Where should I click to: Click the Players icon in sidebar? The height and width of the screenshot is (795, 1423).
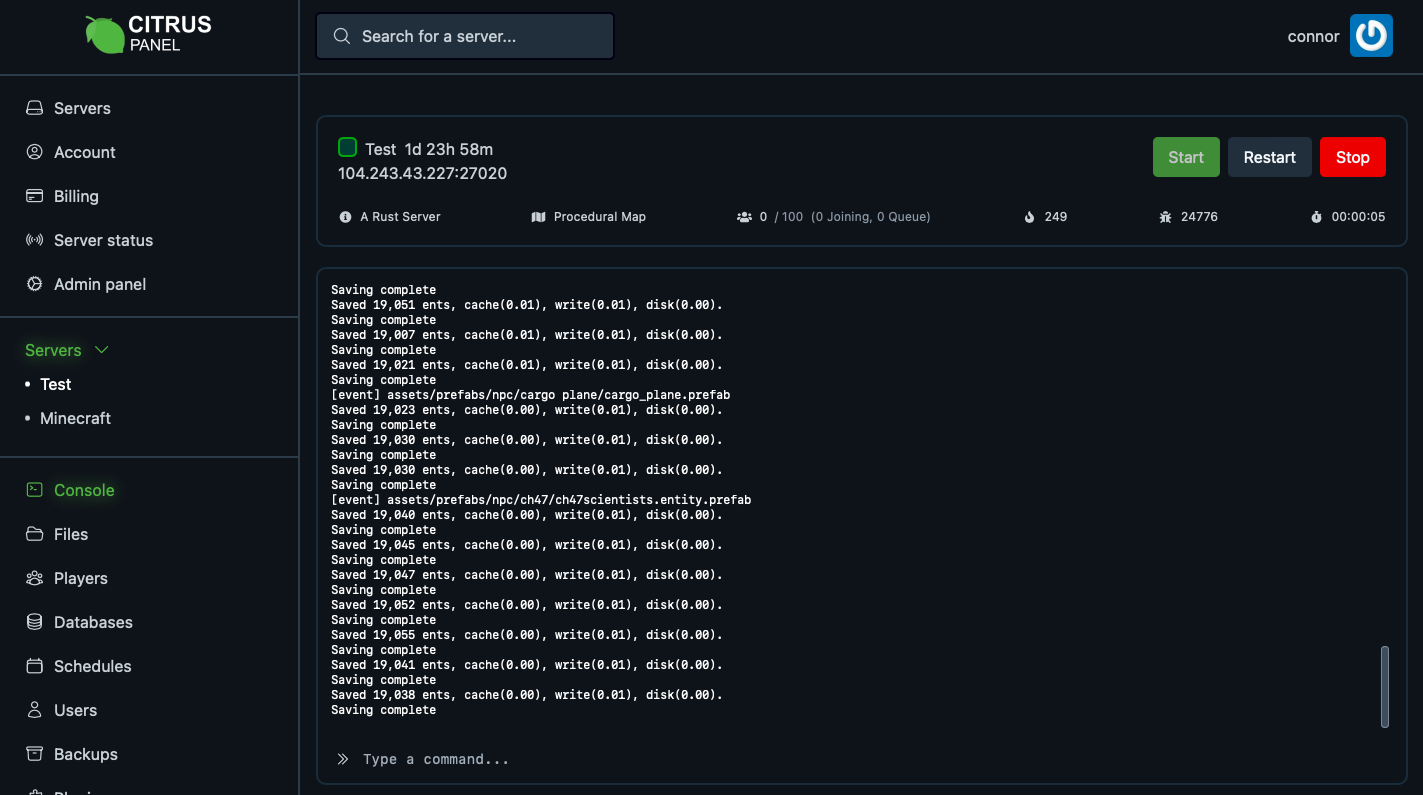tap(34, 578)
